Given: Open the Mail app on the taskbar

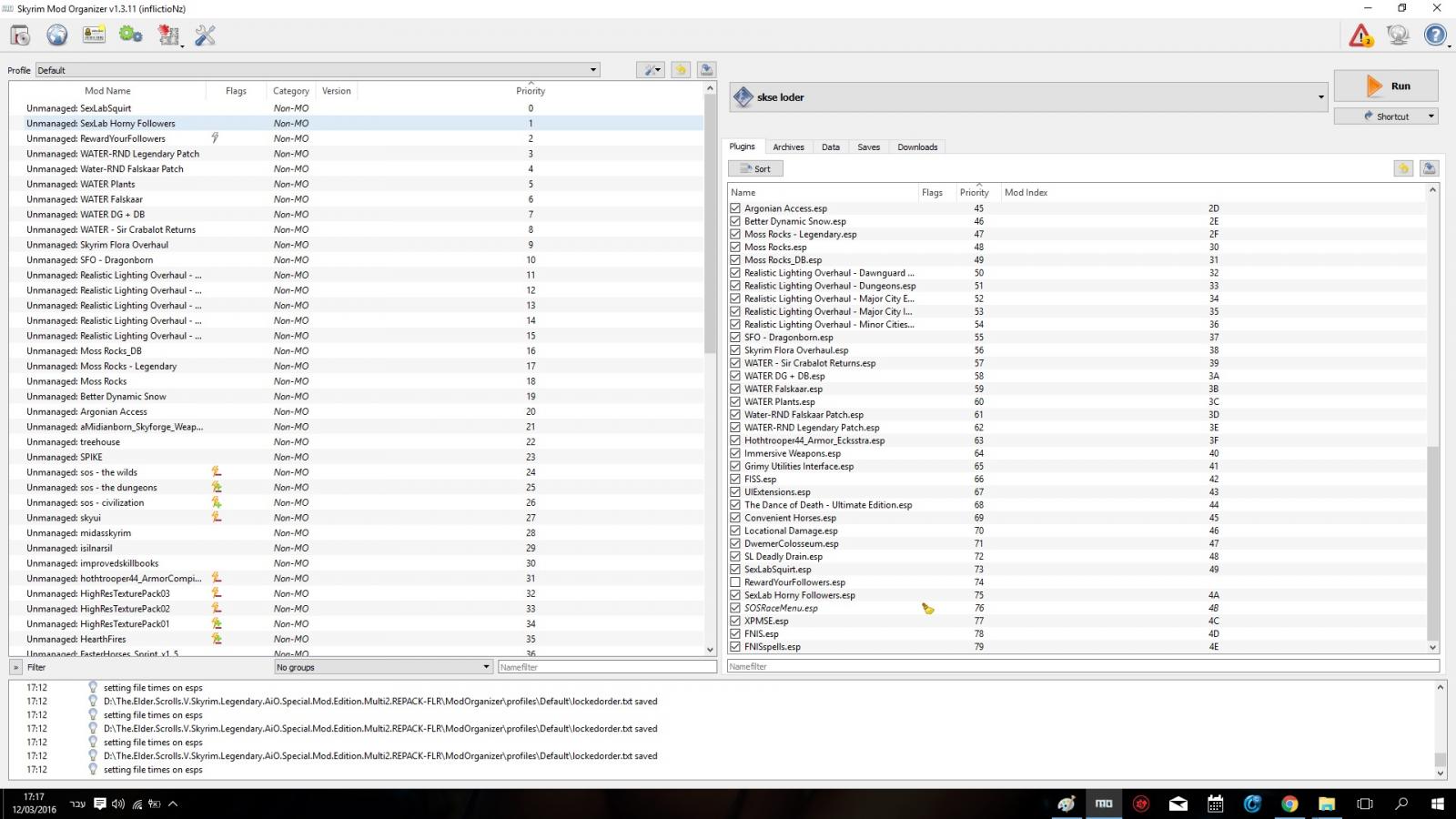Looking at the screenshot, I should click(1178, 804).
